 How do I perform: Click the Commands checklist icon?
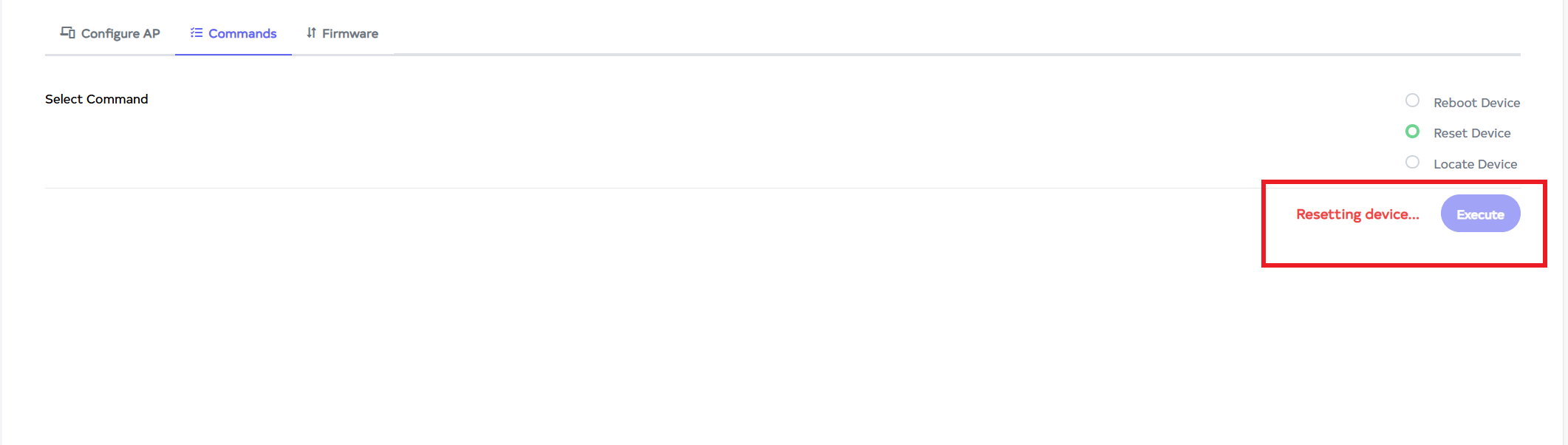[x=196, y=33]
